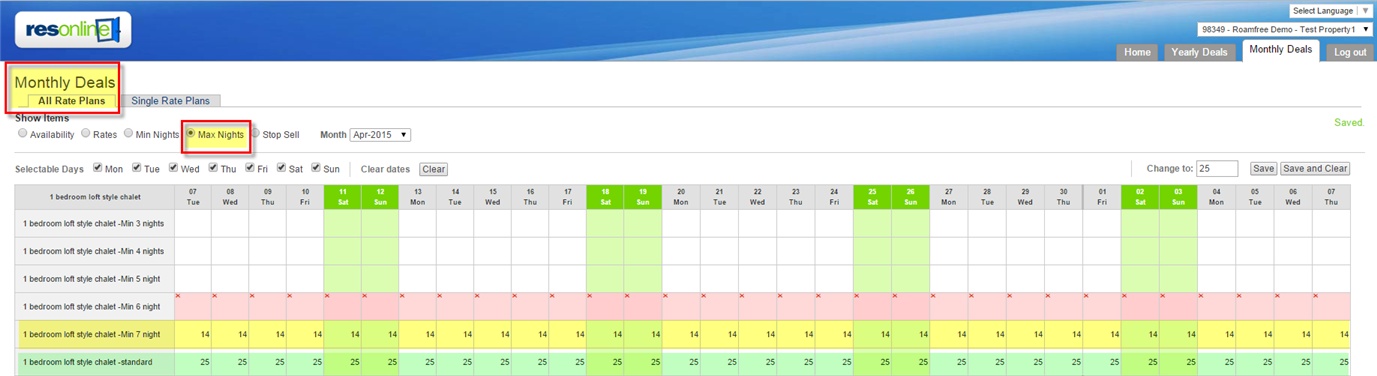Untick the Mon selectable day checkbox
1377x376 pixels.
point(98,168)
